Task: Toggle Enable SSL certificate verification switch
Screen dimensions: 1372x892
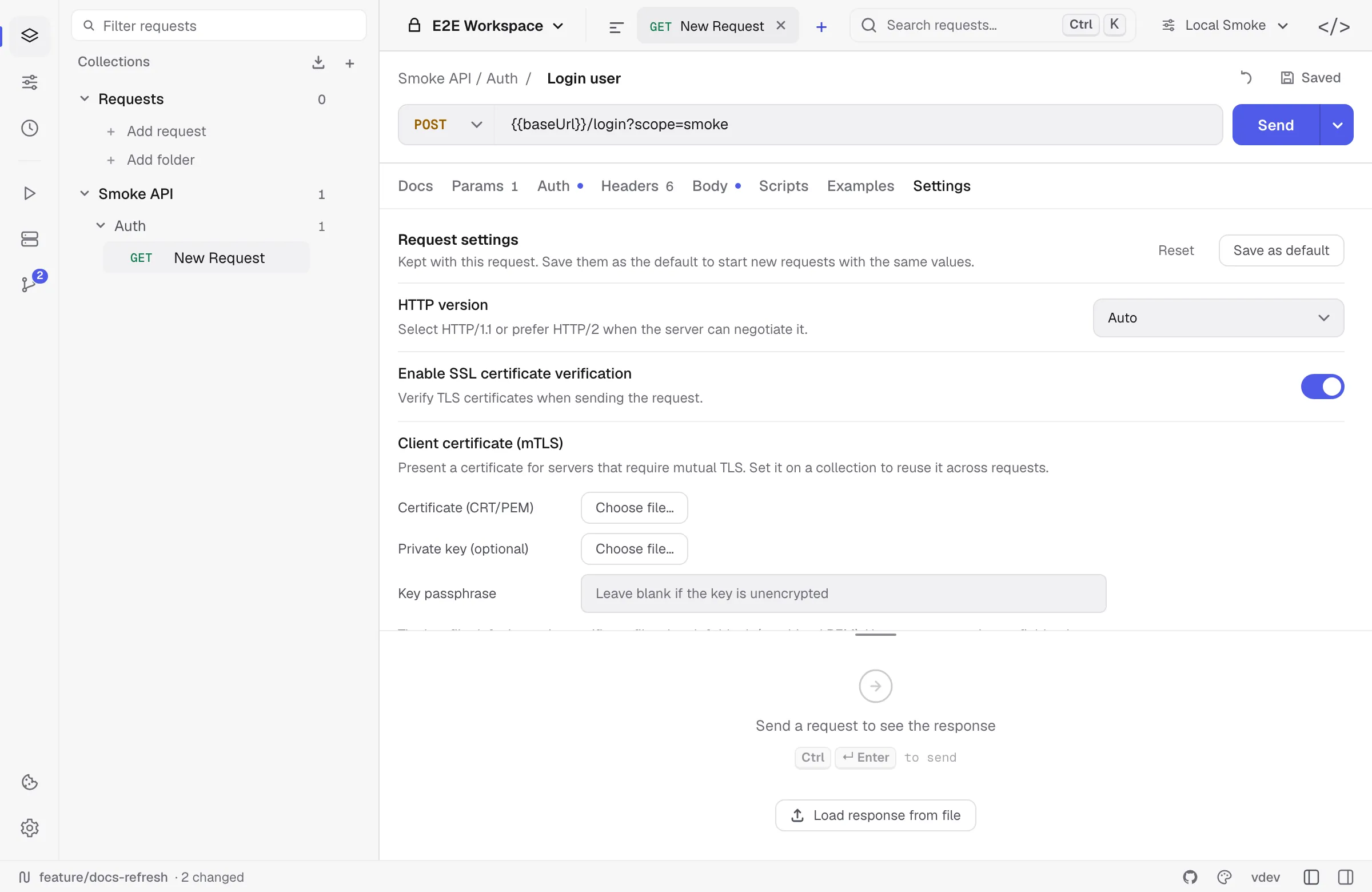Action: 1322,387
